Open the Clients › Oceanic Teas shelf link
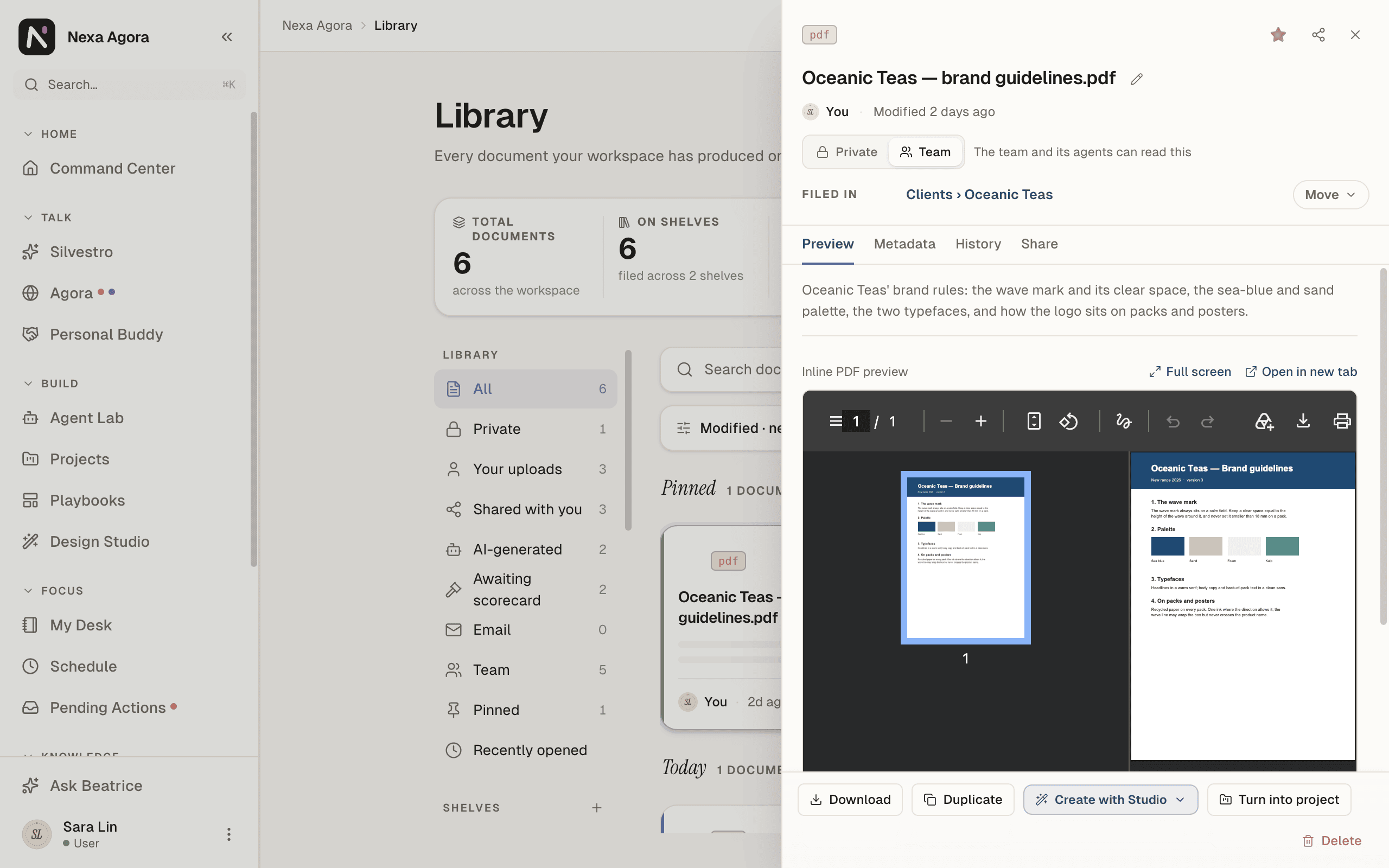Screen dimensions: 1389x868 pyautogui.click(x=979, y=195)
